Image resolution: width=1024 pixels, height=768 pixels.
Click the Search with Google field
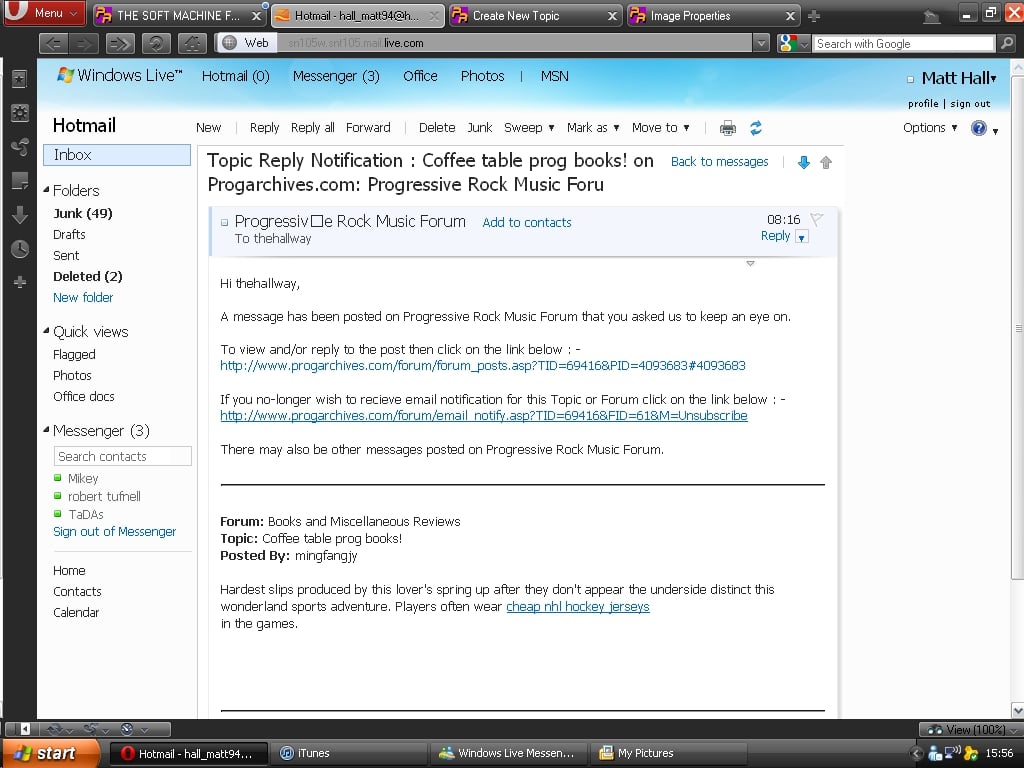[x=903, y=43]
